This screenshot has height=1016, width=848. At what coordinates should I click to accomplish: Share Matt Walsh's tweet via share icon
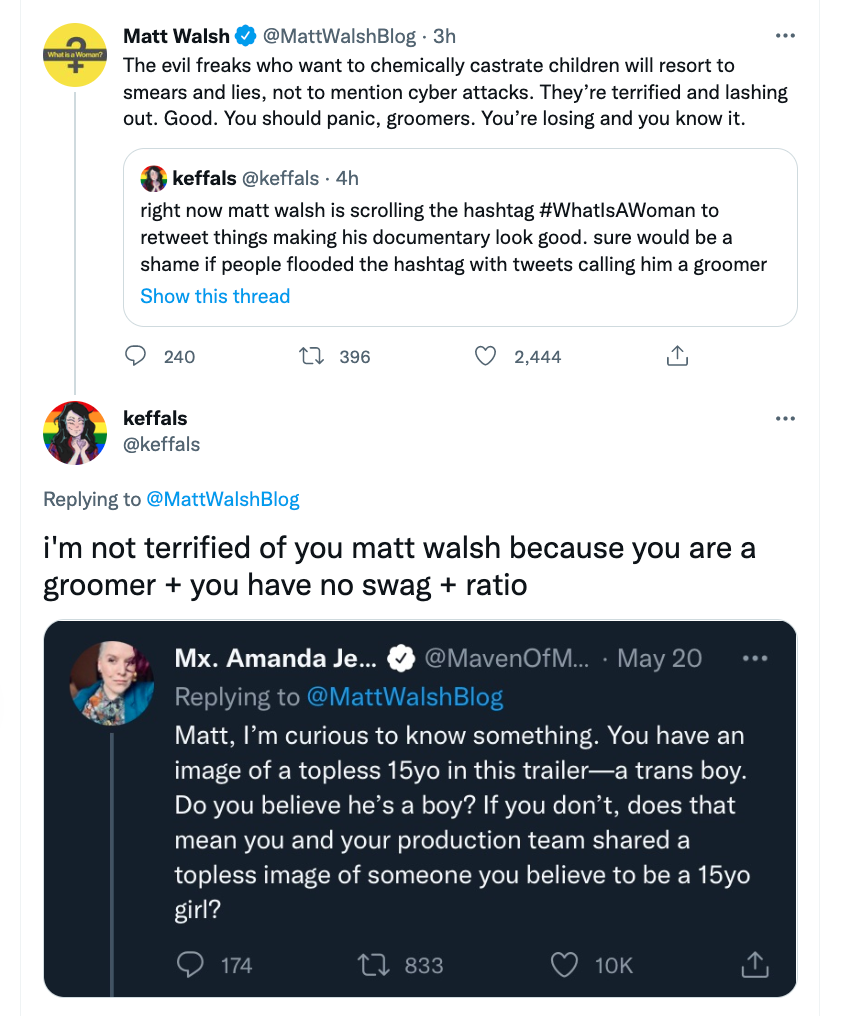pos(677,355)
